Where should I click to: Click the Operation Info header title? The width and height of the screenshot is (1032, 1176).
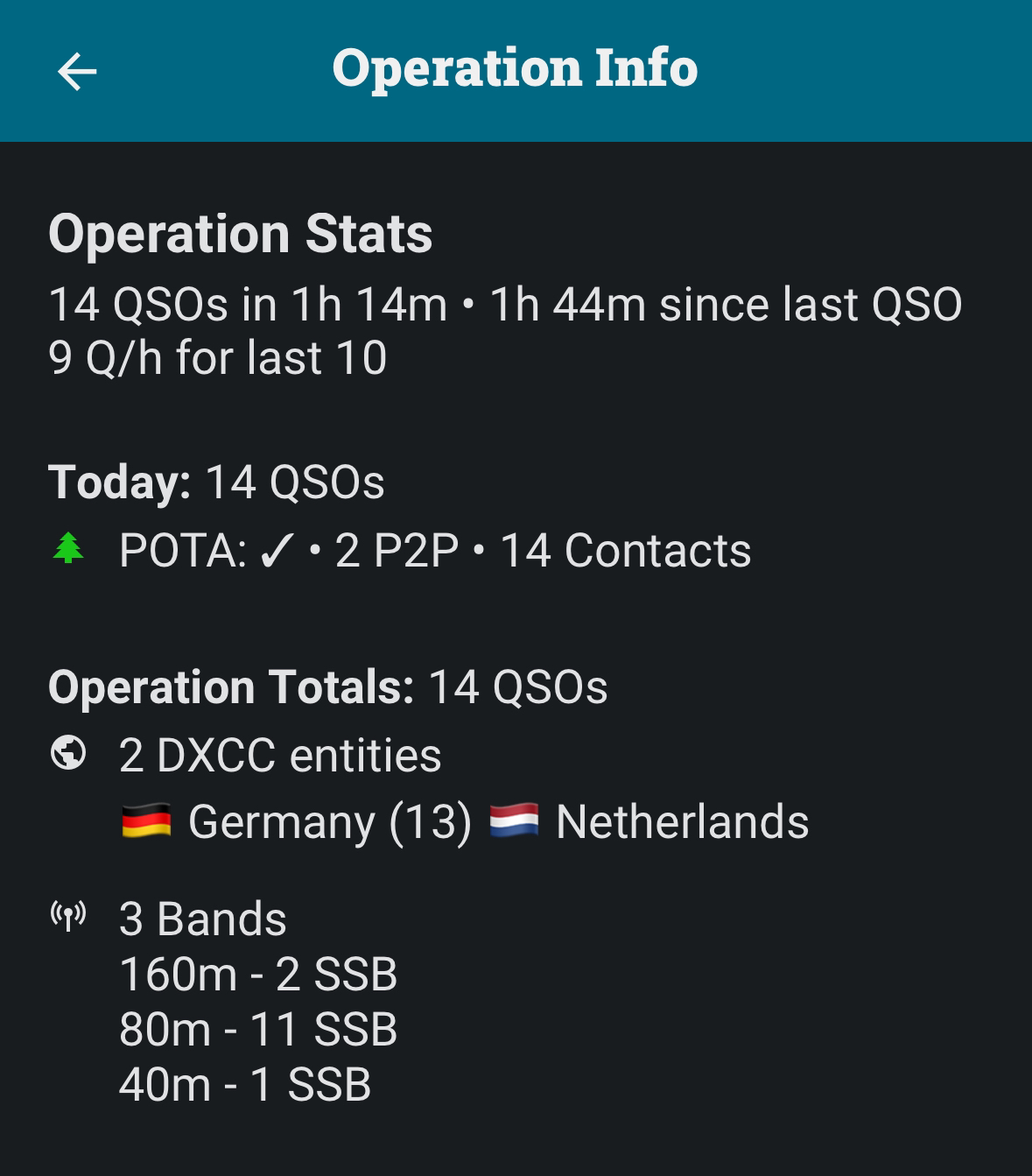tap(515, 68)
